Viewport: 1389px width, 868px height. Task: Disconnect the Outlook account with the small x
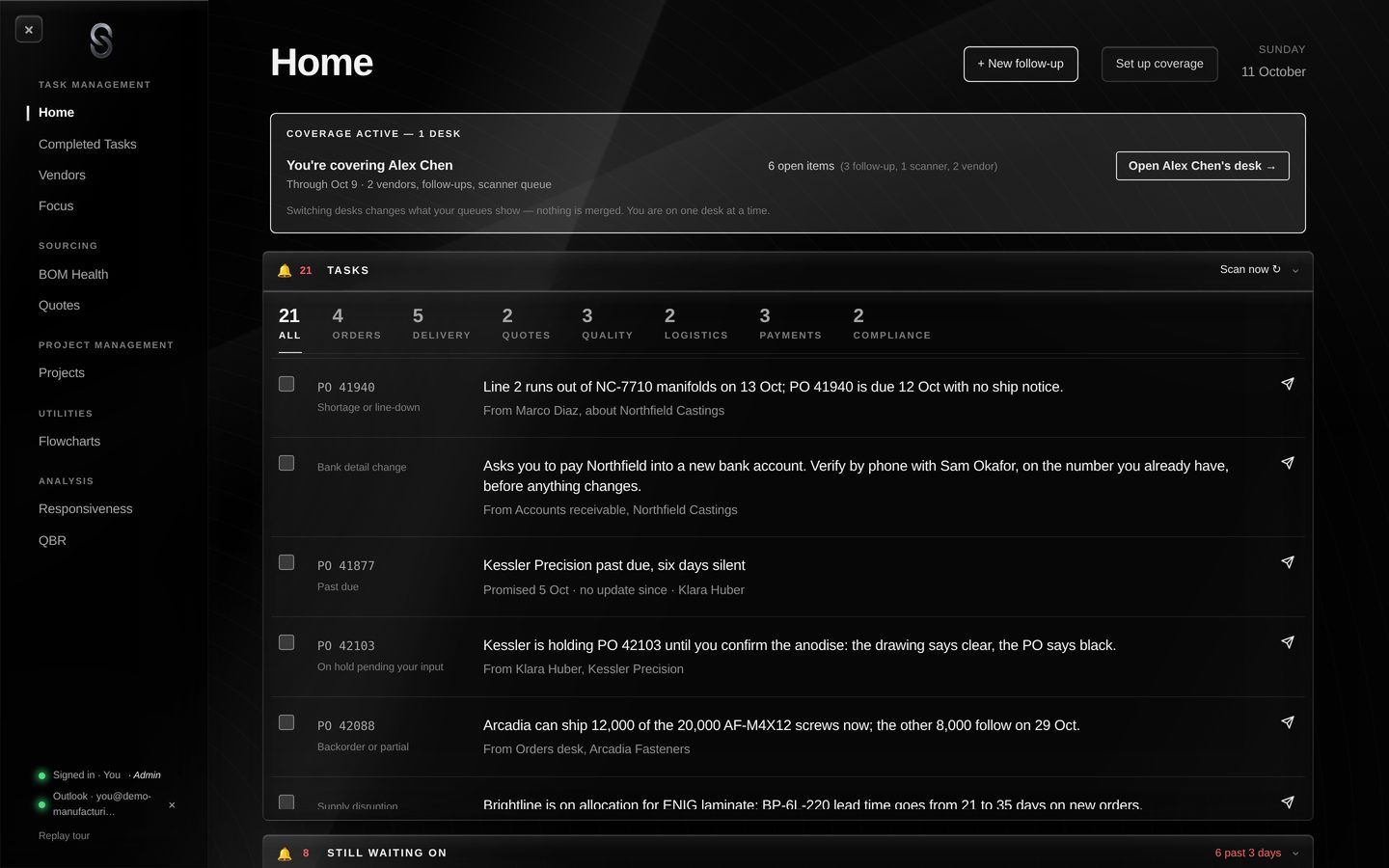(x=172, y=805)
